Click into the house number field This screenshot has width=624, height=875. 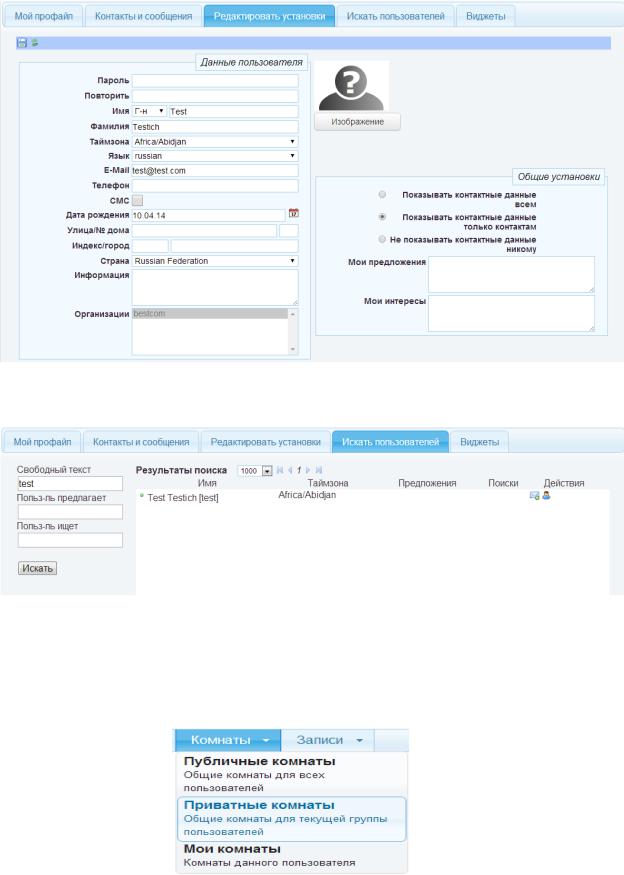[289, 230]
